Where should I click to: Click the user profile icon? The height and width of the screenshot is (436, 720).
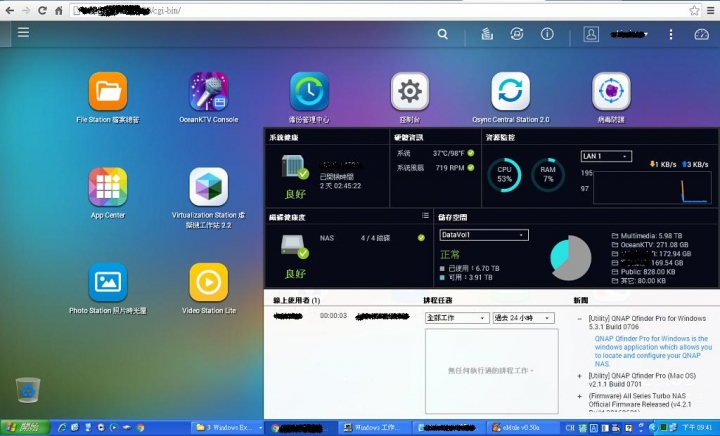tap(591, 34)
